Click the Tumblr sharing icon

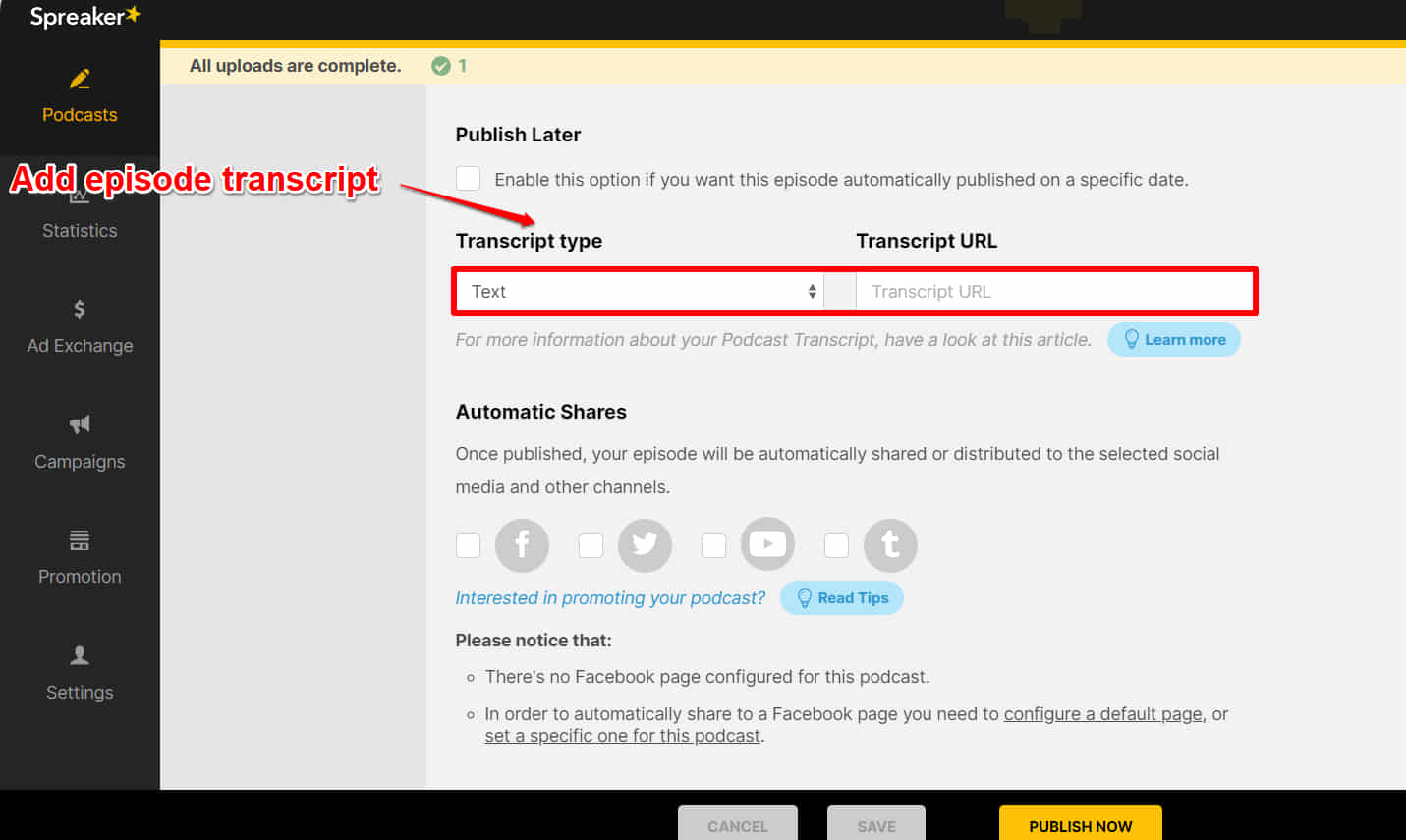[890, 544]
